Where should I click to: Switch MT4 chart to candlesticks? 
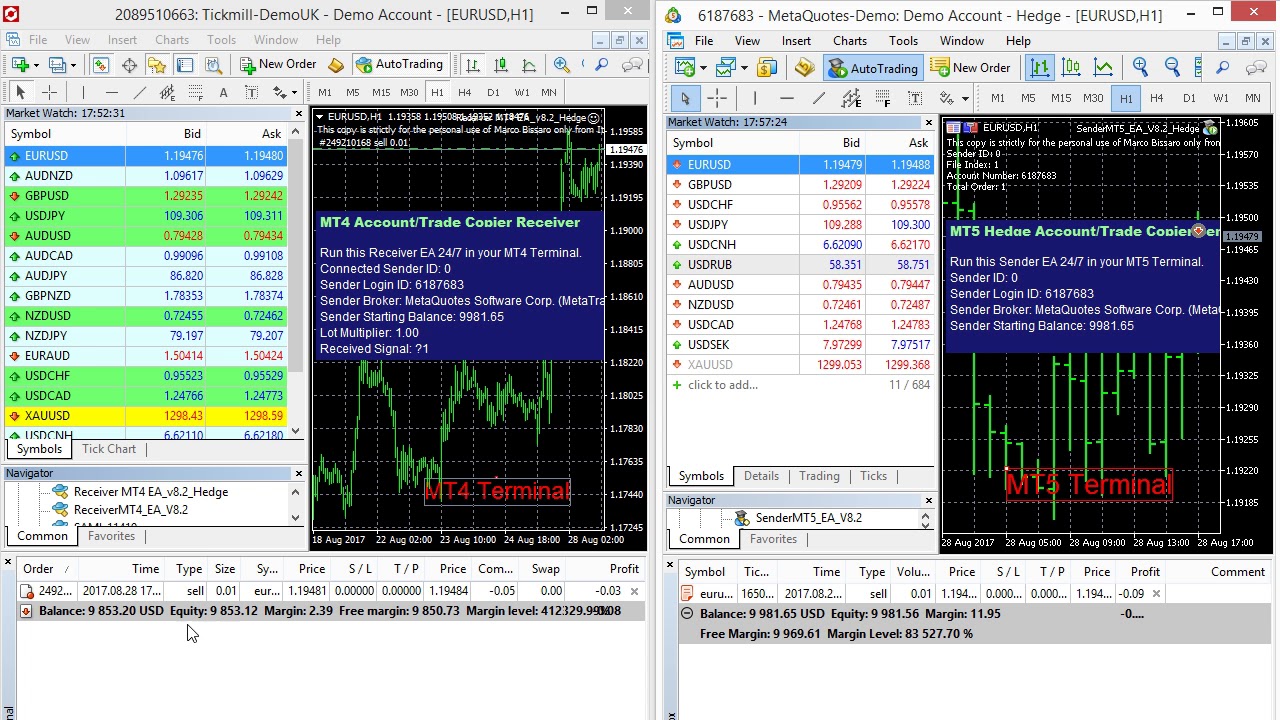pos(501,64)
